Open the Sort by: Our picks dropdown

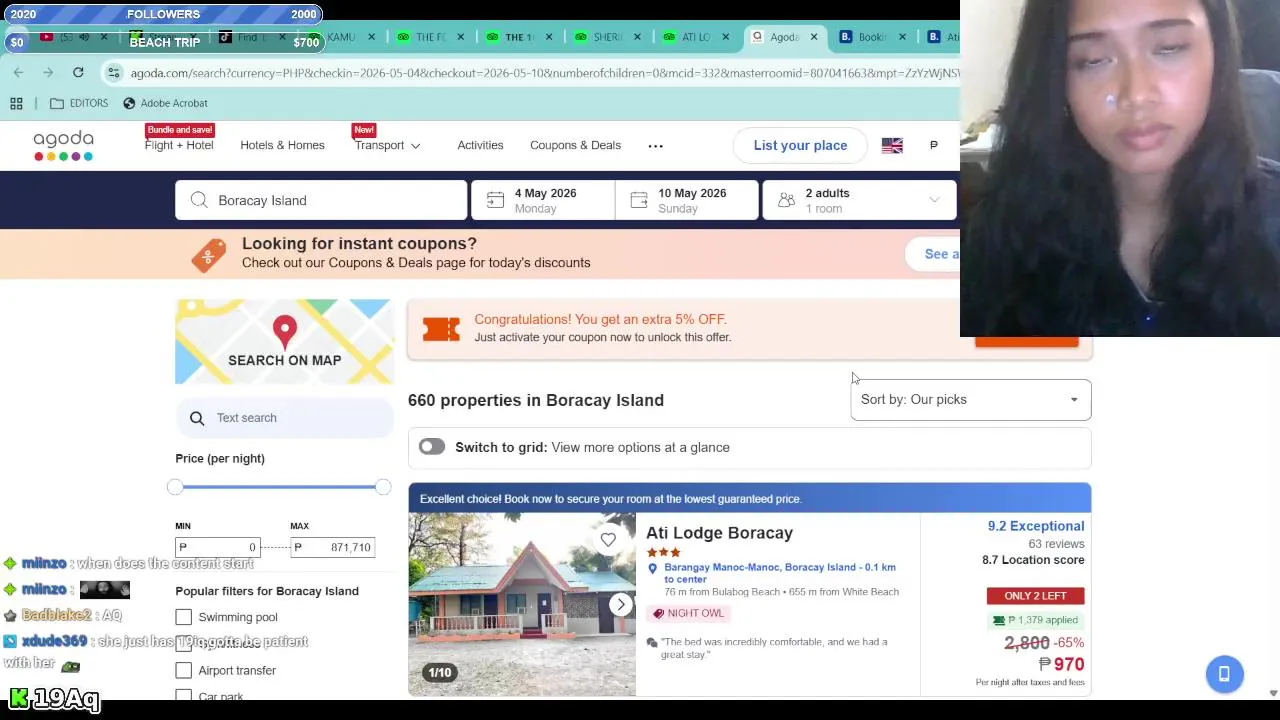(970, 399)
